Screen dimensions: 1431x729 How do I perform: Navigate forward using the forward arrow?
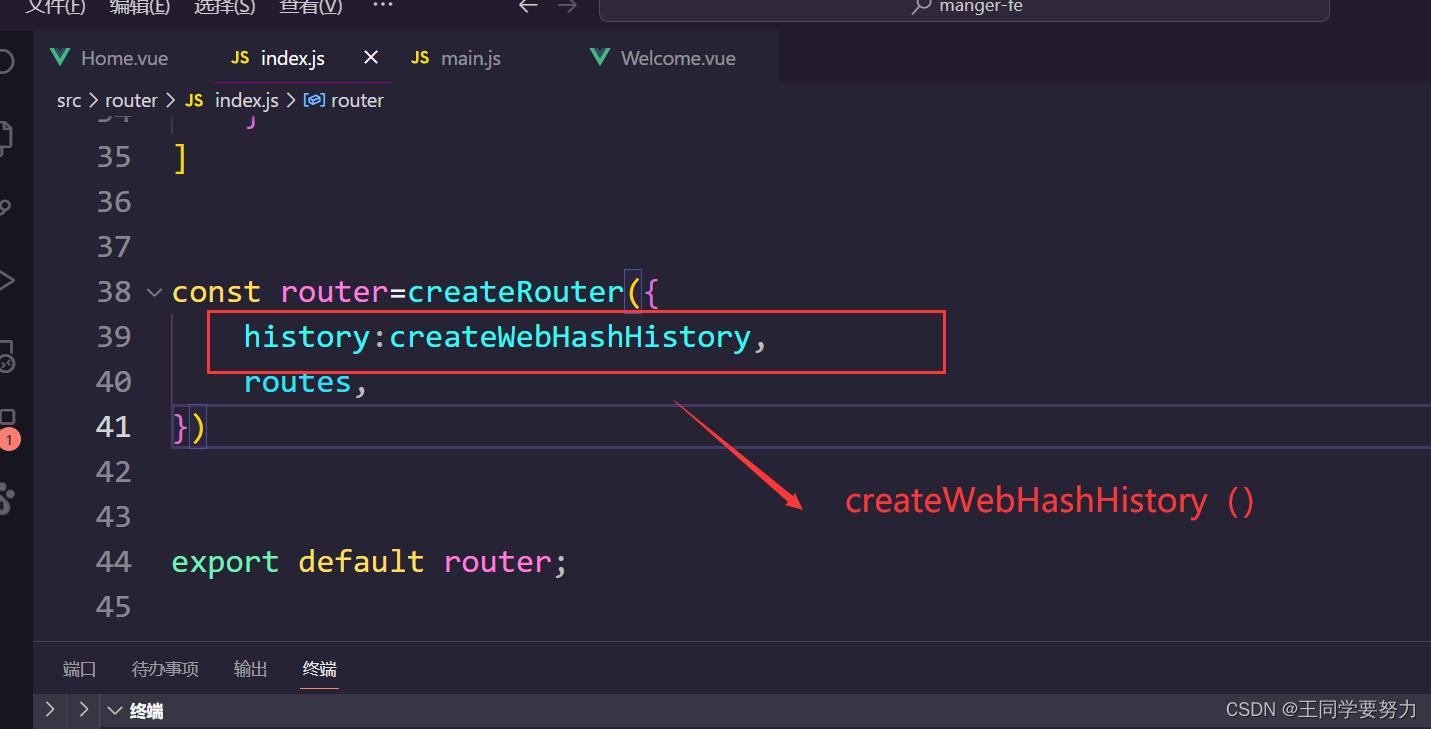(x=567, y=7)
